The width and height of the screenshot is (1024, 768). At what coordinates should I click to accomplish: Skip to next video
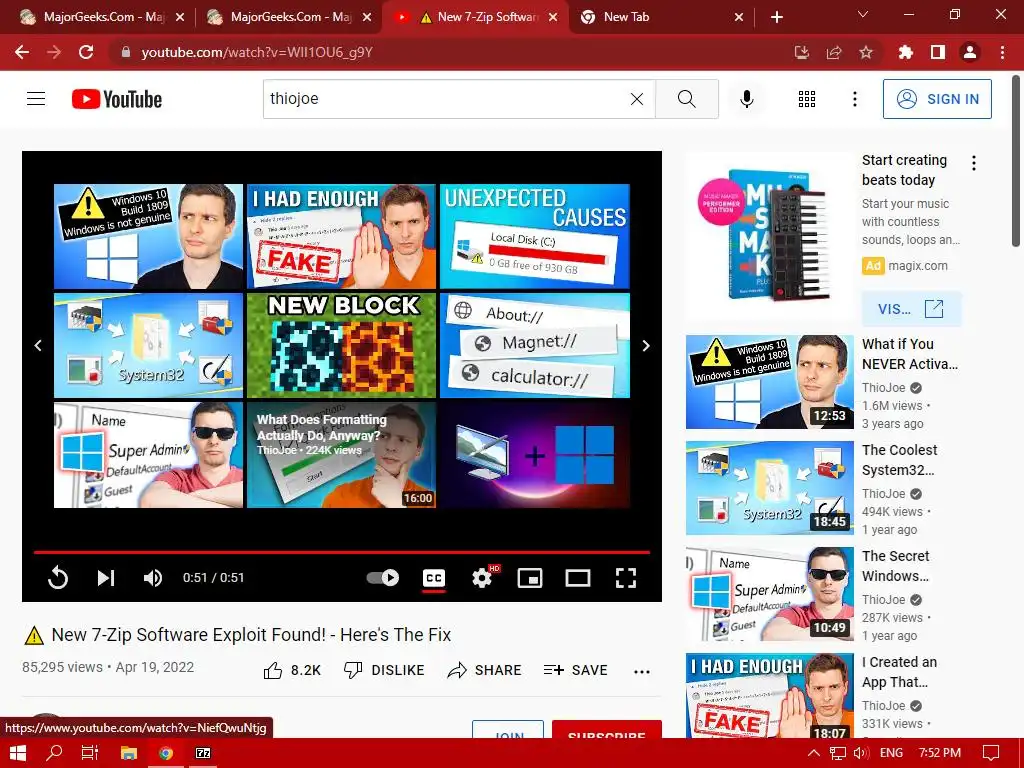pyautogui.click(x=106, y=577)
